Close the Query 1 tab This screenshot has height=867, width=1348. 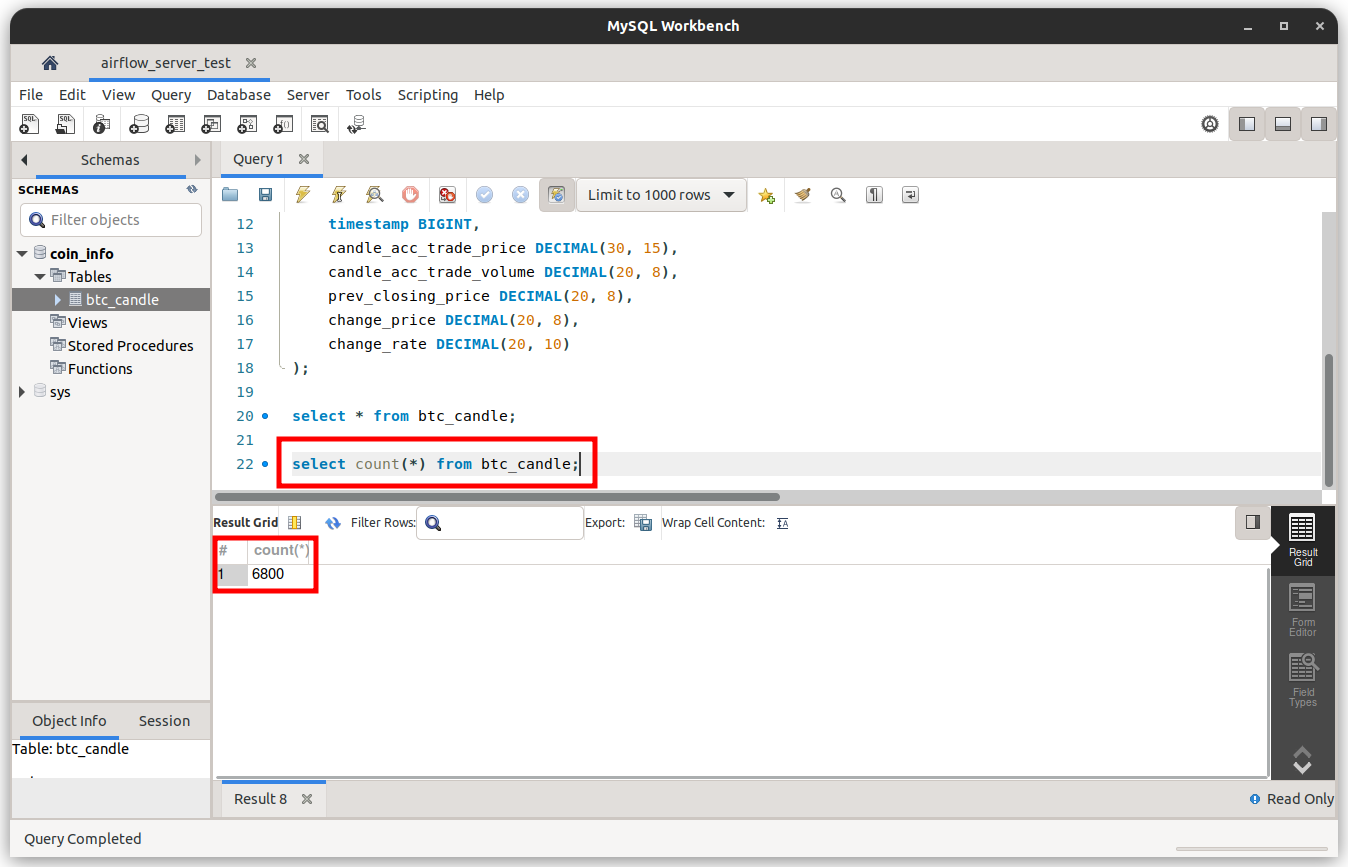[304, 159]
